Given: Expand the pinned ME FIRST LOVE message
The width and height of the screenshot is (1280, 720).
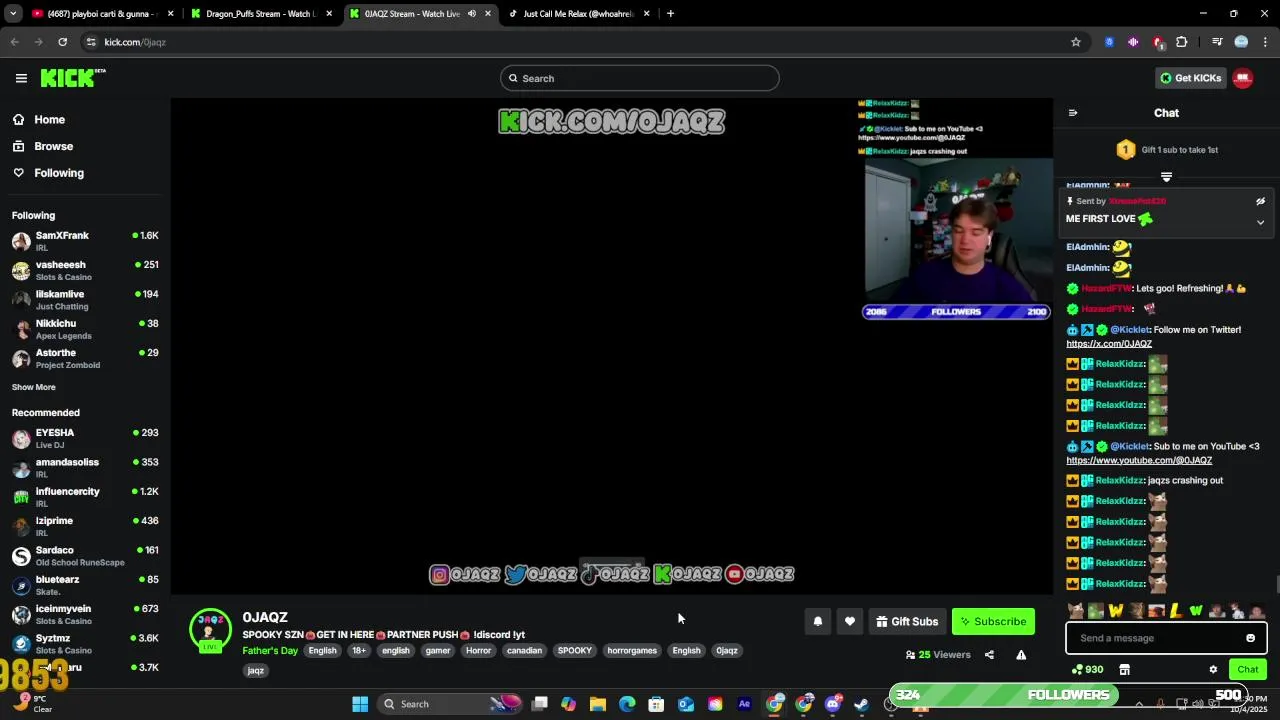Looking at the screenshot, I should pos(1260,222).
